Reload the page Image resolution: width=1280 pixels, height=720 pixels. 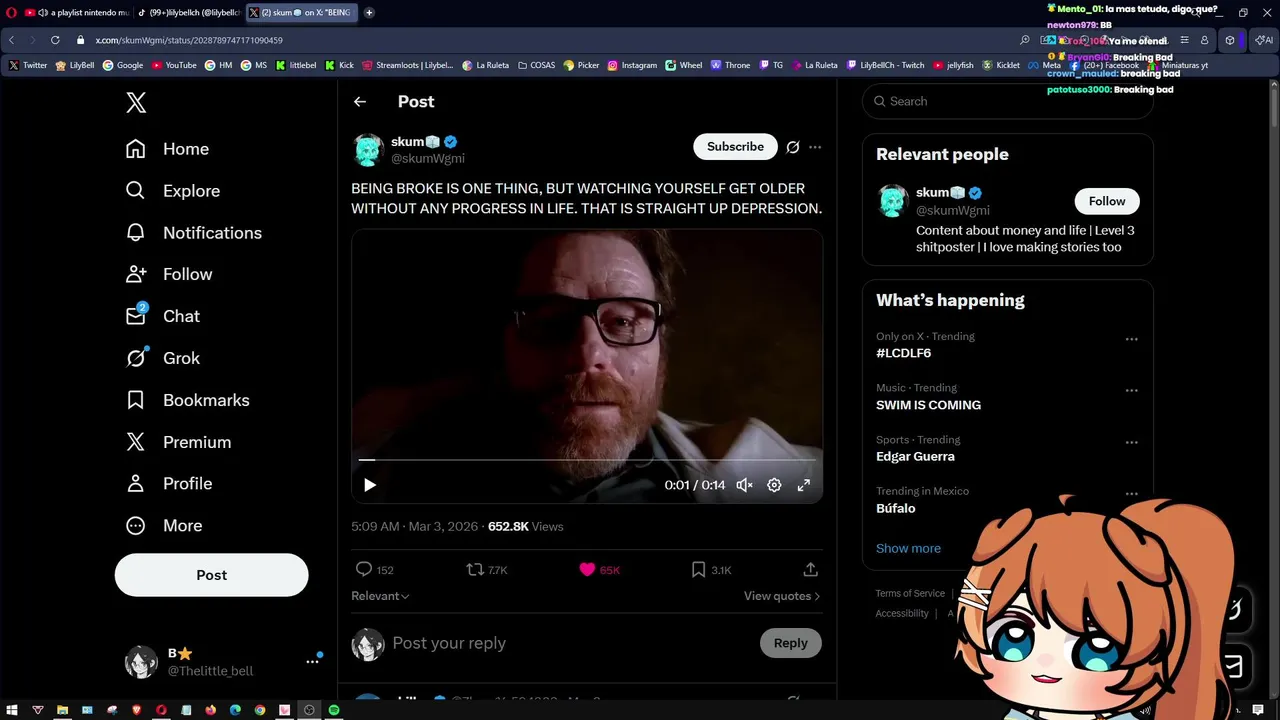[55, 40]
